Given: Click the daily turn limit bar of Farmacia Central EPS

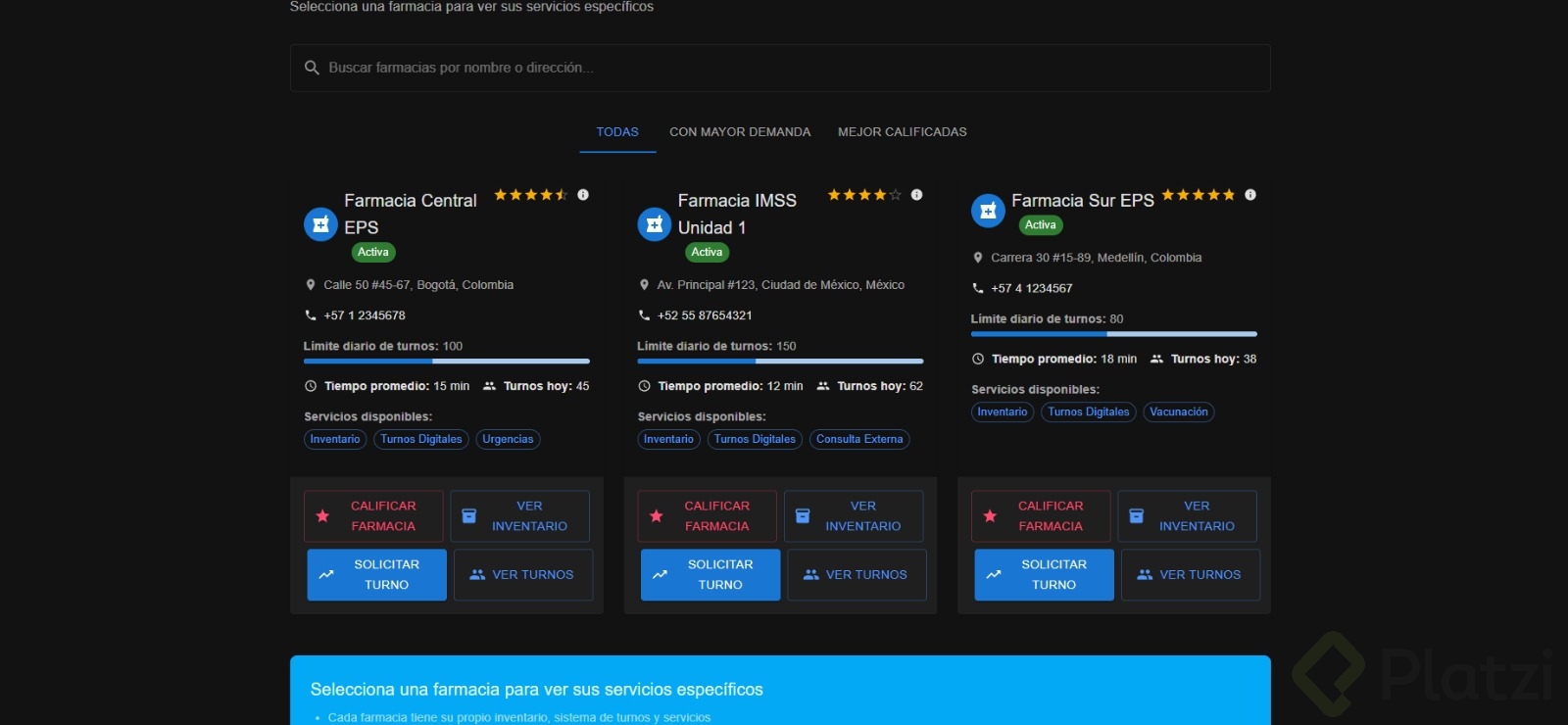Looking at the screenshot, I should pyautogui.click(x=447, y=362).
